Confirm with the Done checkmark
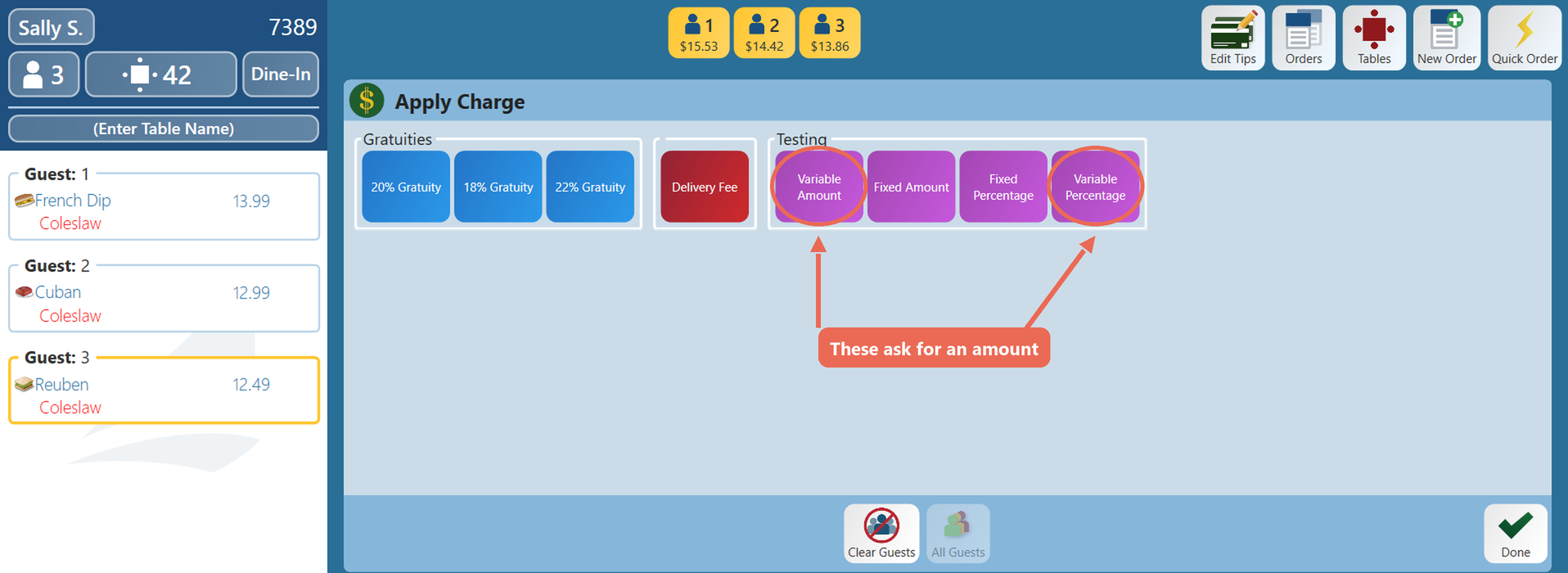Screen dimensions: 1568x573 (1516, 533)
